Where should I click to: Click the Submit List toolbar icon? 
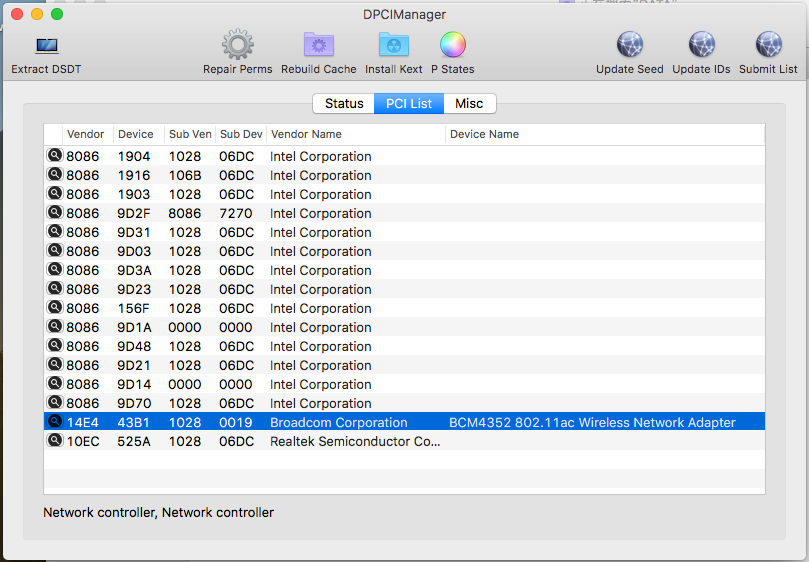pos(768,46)
